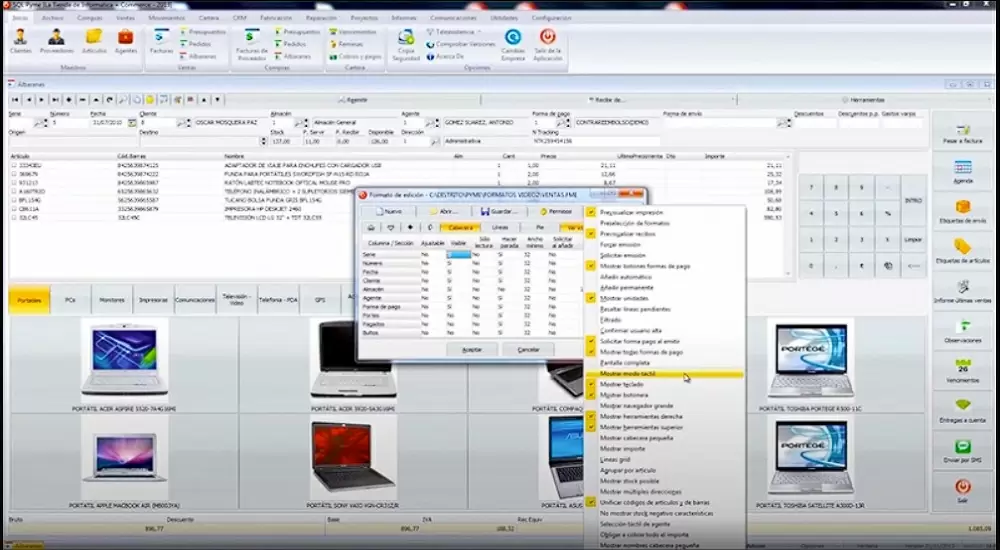Toggle Previsualizar impresión option

pyautogui.click(x=631, y=212)
